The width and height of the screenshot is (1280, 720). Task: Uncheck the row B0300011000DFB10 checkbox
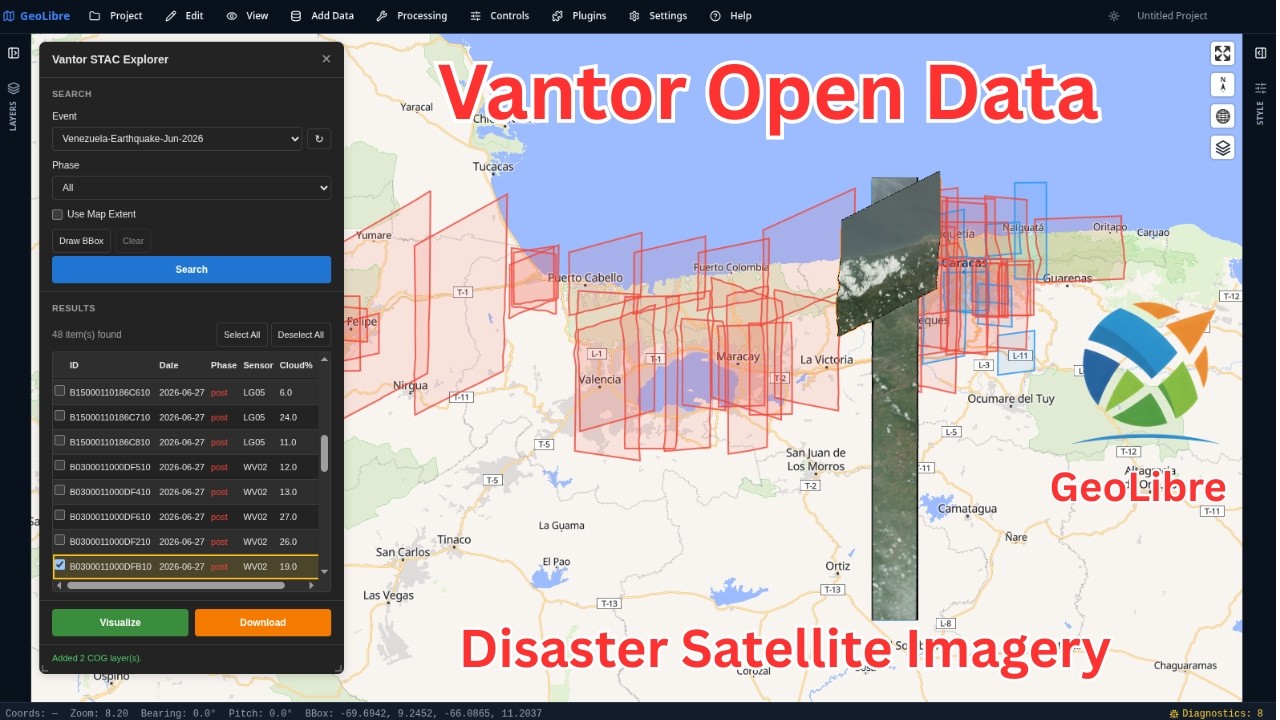tap(60, 565)
